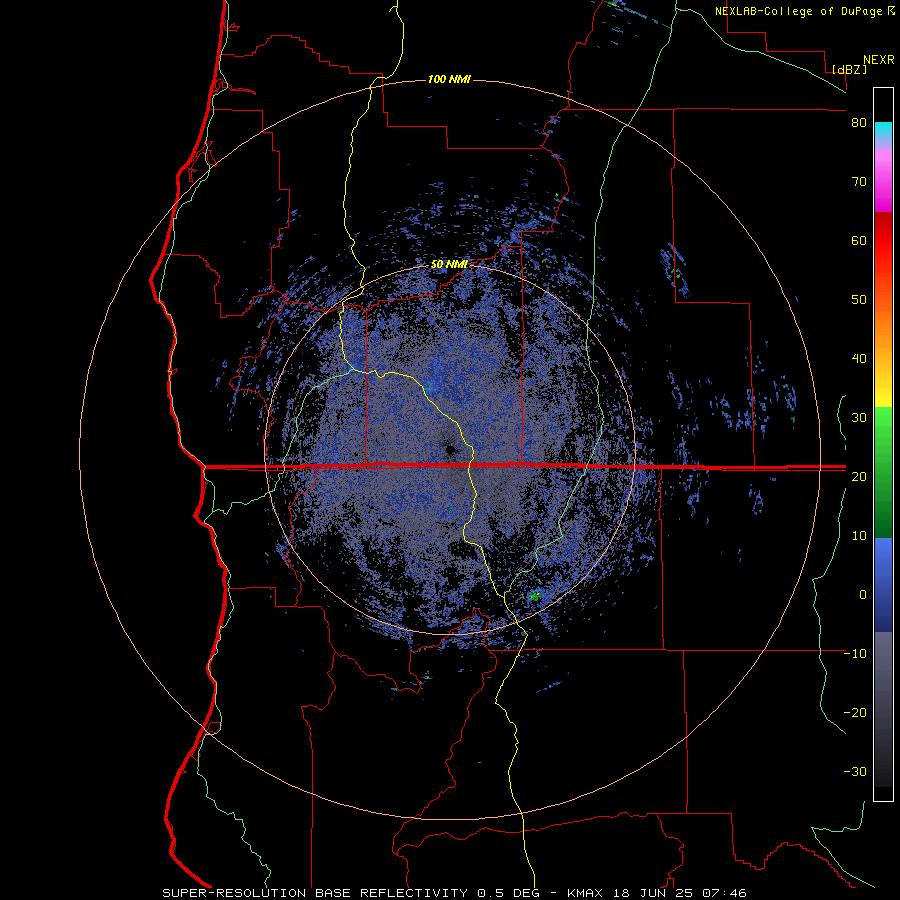The height and width of the screenshot is (900, 900).
Task: Click the 50 value on the dBZ scale
Action: tap(859, 300)
